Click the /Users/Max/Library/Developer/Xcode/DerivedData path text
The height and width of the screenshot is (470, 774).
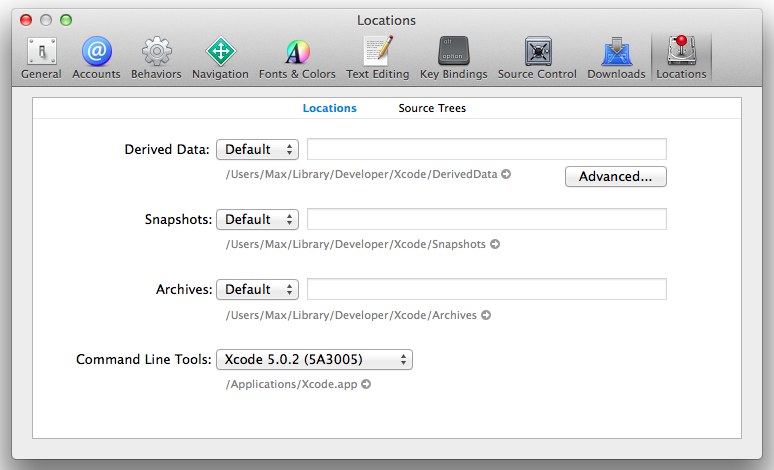pyautogui.click(x=361, y=174)
